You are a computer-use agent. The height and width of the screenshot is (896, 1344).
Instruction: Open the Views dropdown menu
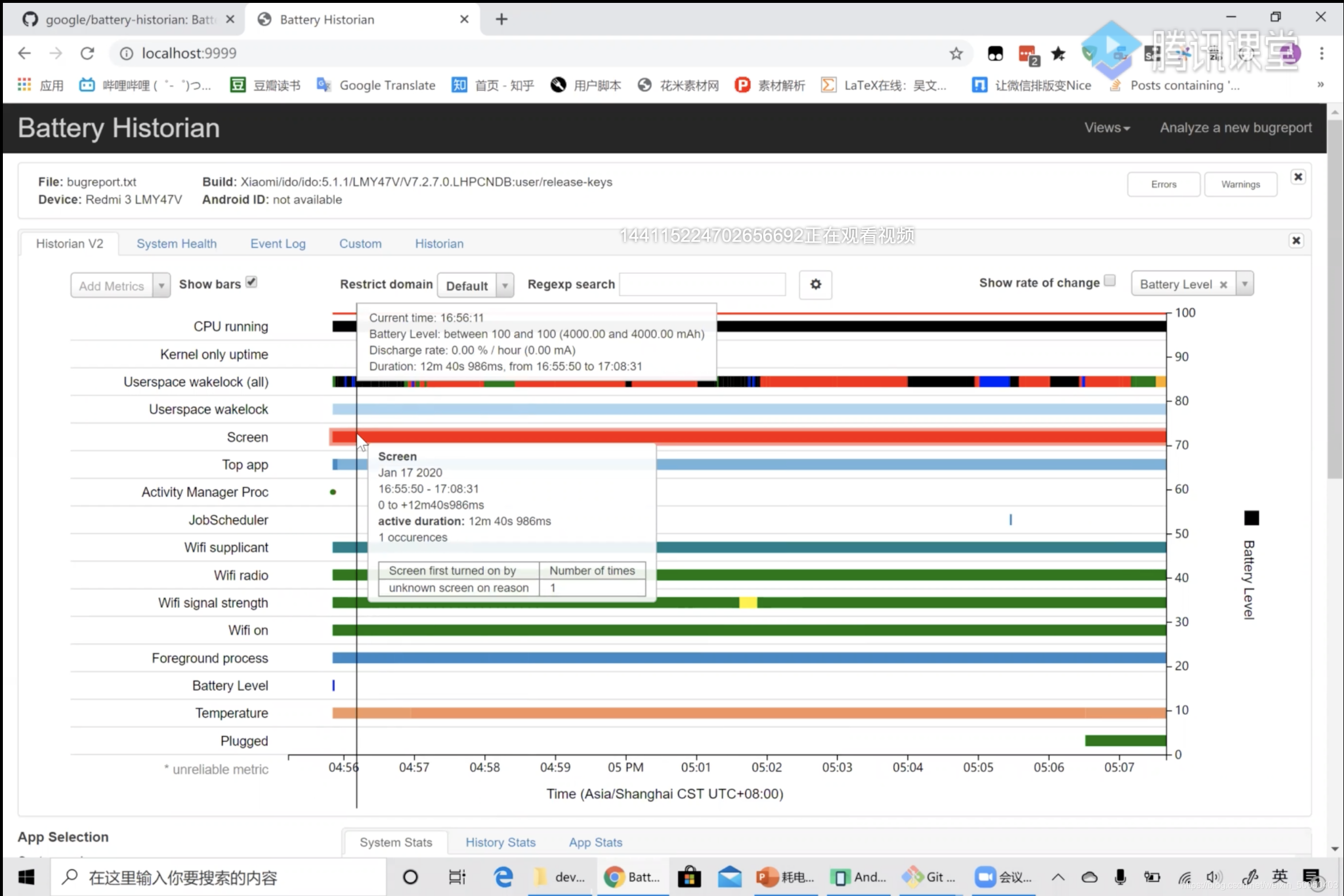(1107, 128)
